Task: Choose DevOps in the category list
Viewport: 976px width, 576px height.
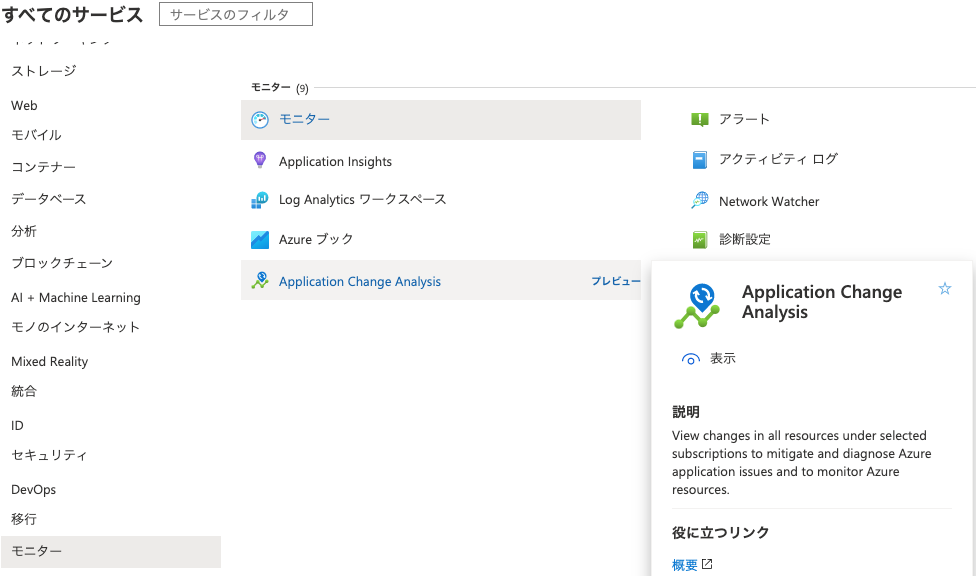Action: (x=34, y=489)
